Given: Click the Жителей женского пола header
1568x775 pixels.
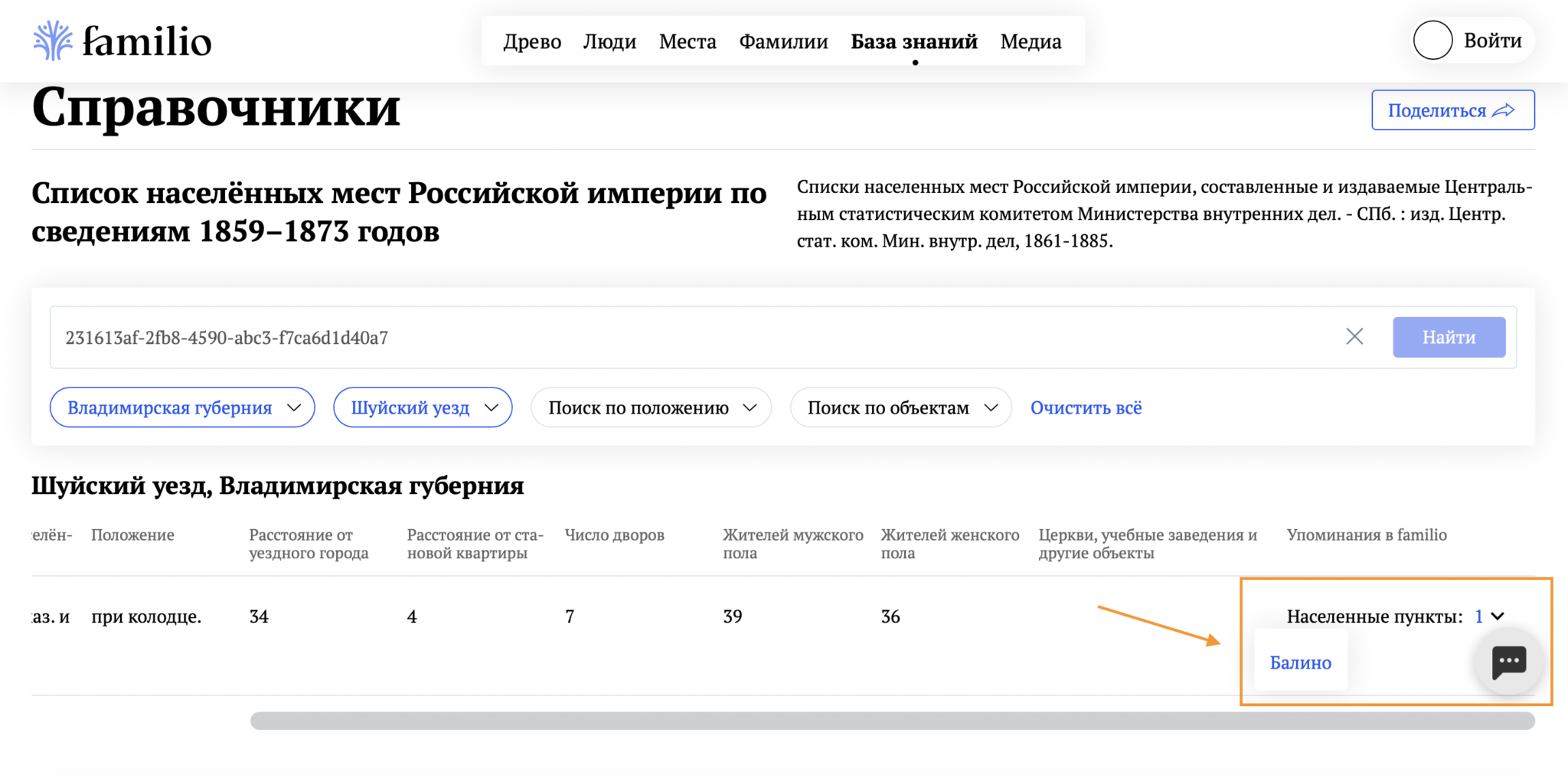Looking at the screenshot, I should [x=949, y=544].
